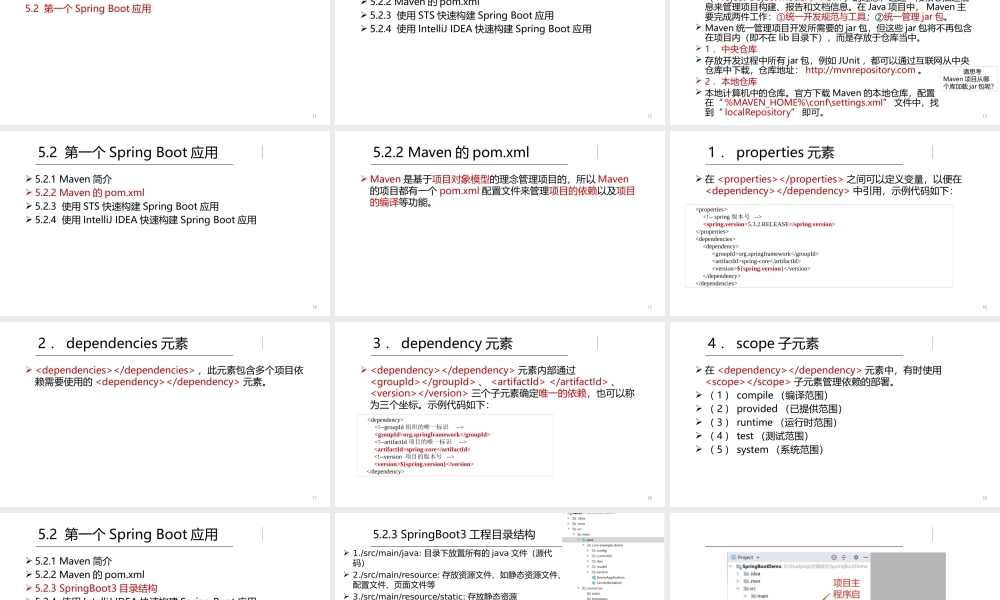Click the path '%MAVEN_HOME%\conf\settings.xml'
This screenshot has width=1000, height=600.
click(x=804, y=103)
